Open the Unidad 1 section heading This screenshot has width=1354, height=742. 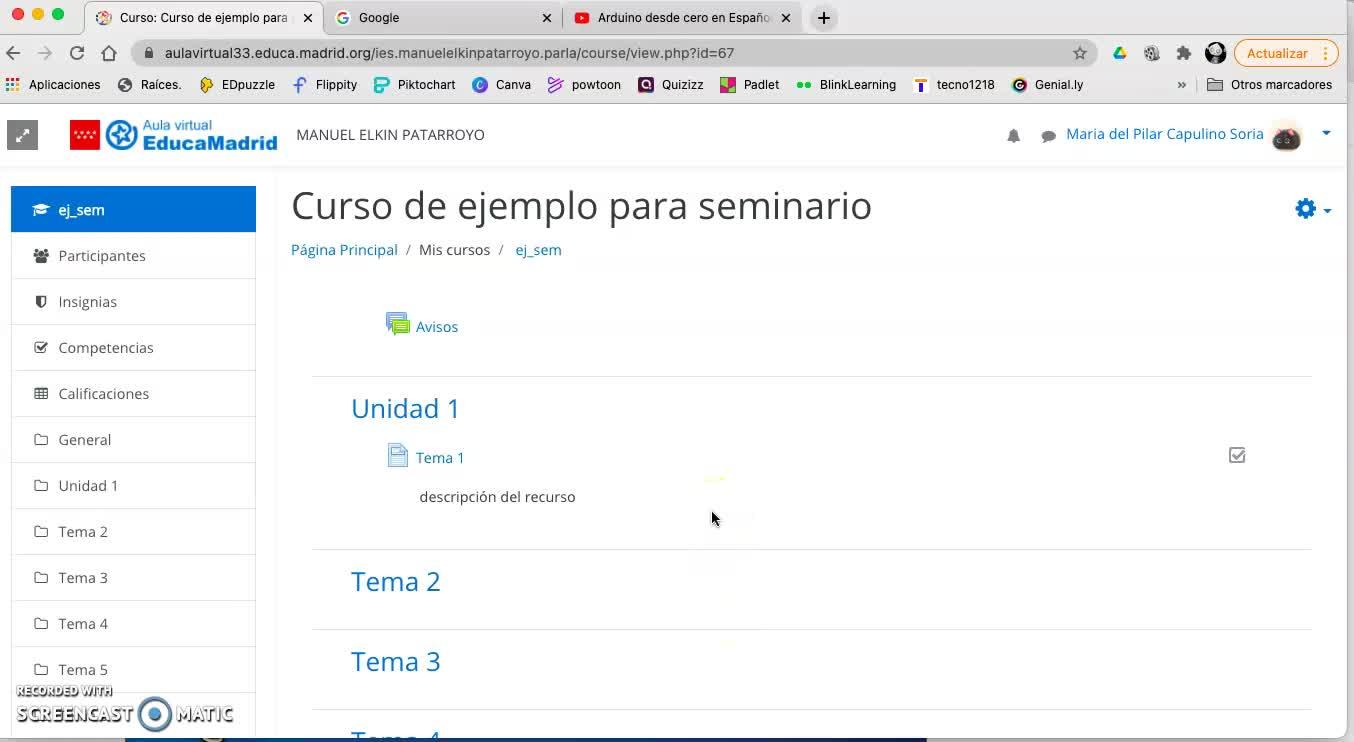(x=405, y=408)
